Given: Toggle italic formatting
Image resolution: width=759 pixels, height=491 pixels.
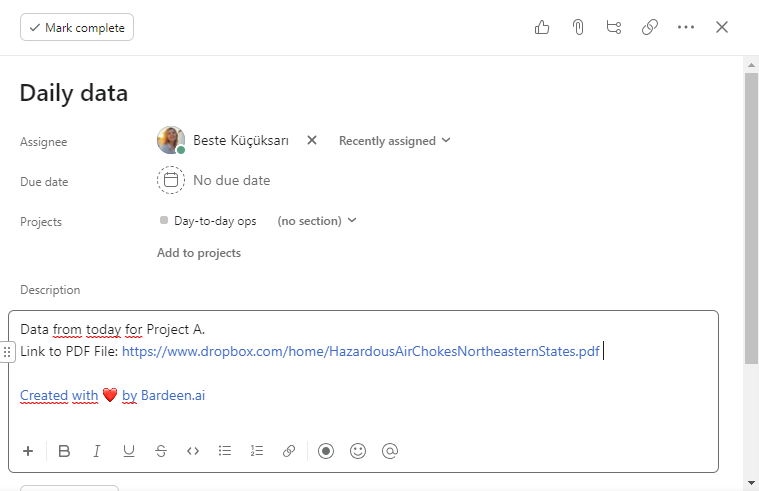Looking at the screenshot, I should [96, 451].
